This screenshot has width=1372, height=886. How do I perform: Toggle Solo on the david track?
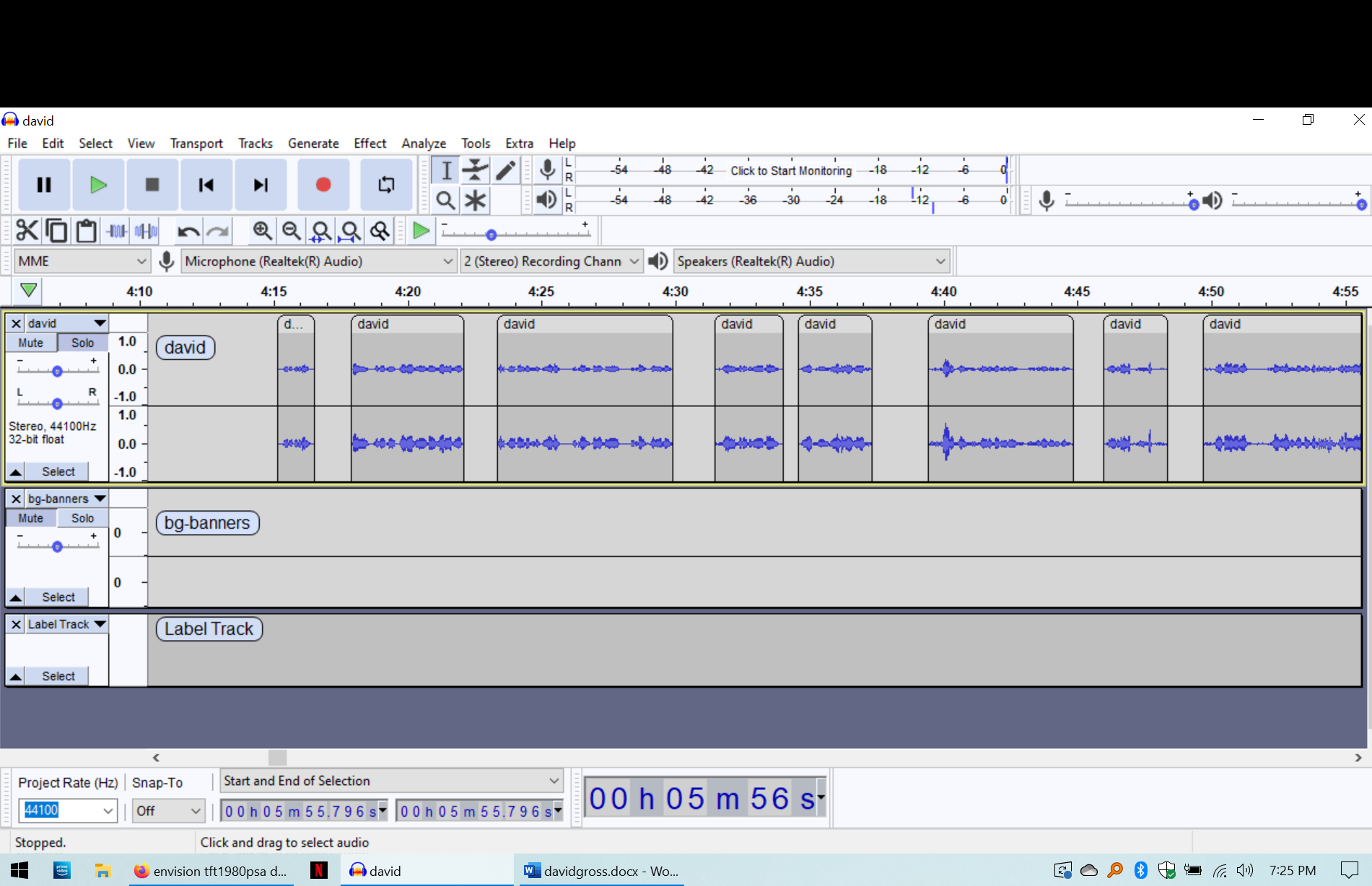coord(82,343)
